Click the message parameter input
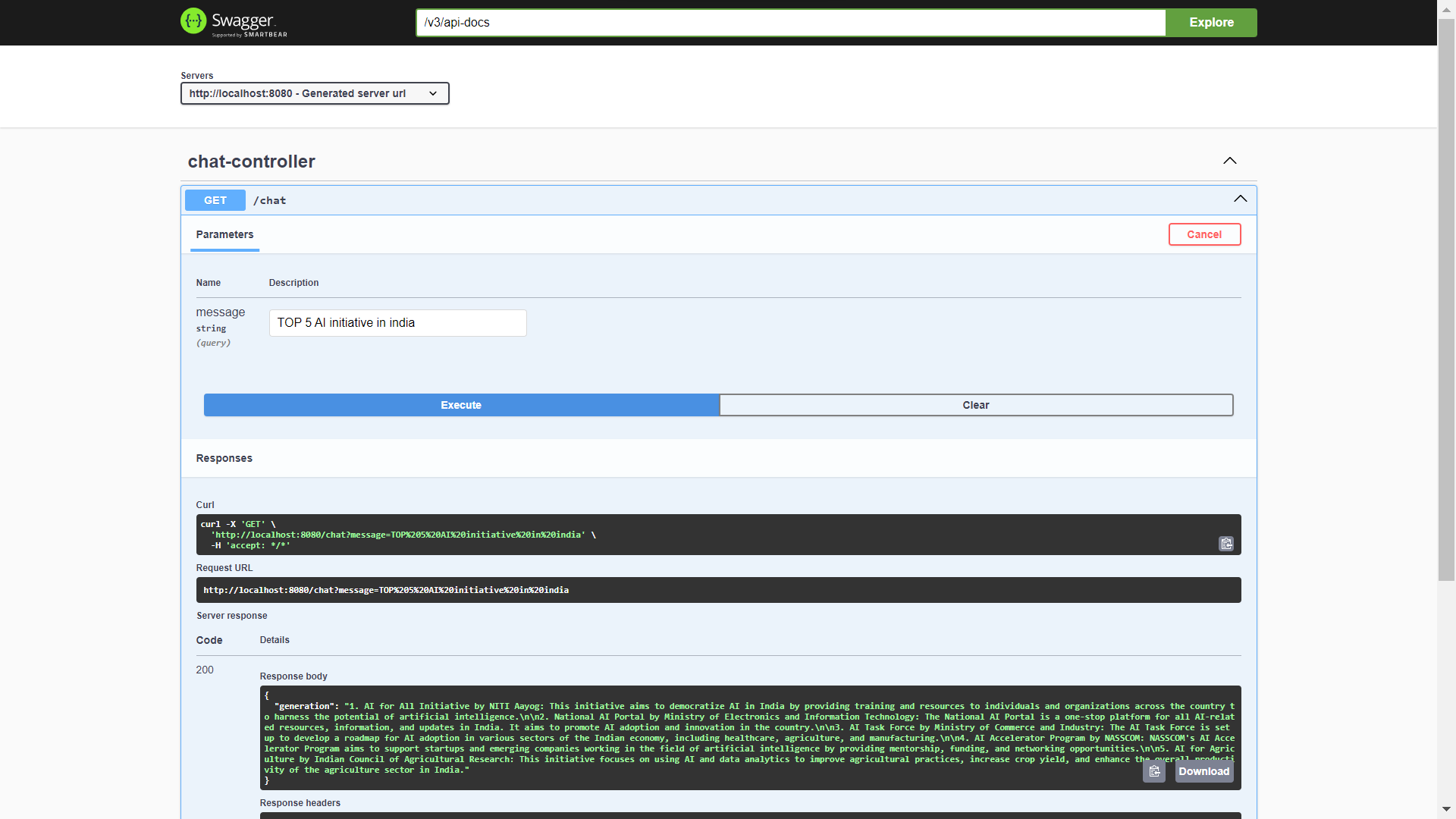Viewport: 1456px width, 819px height. tap(397, 323)
